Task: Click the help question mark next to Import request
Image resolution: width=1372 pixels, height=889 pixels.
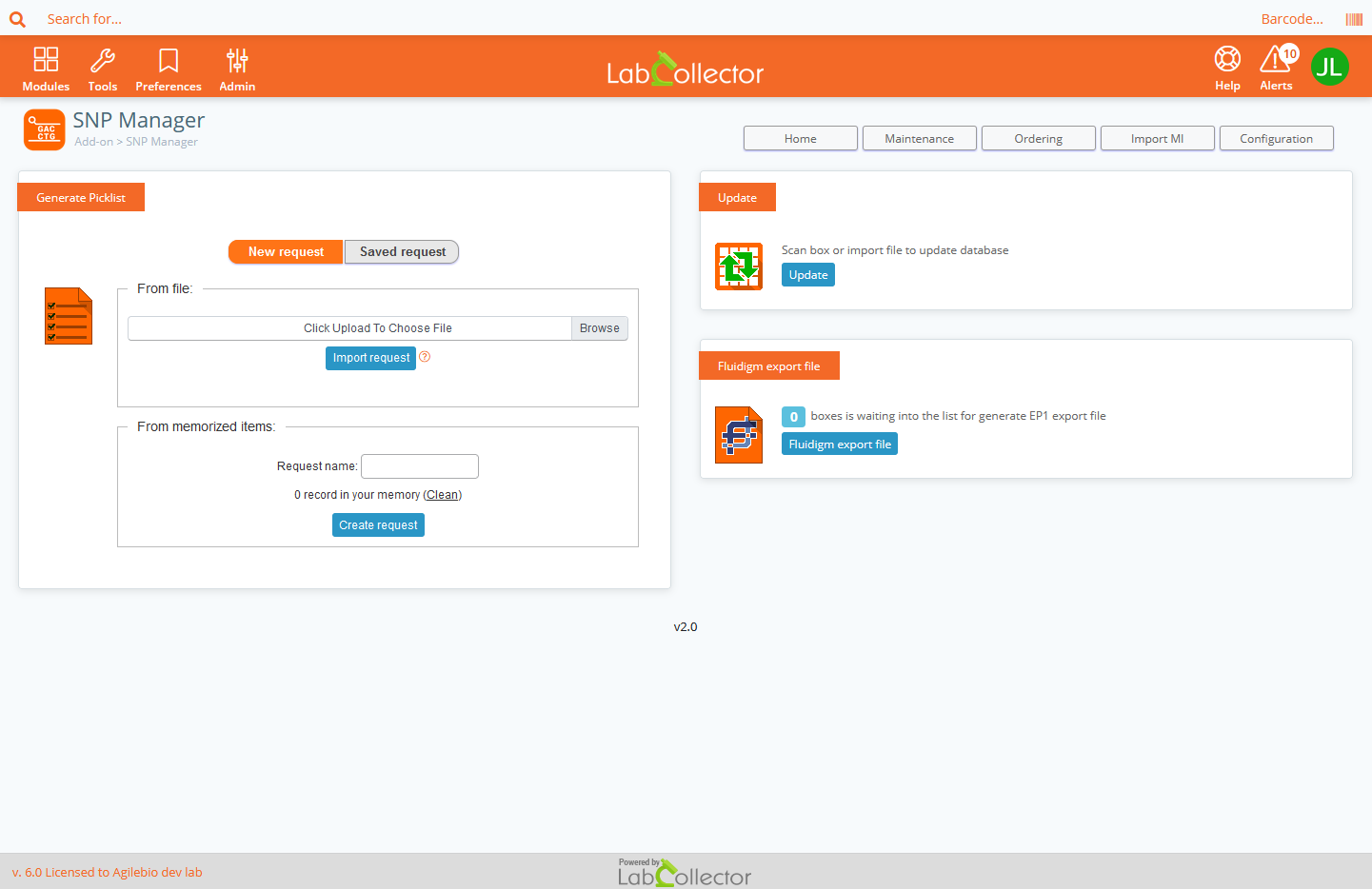Action: (x=425, y=357)
